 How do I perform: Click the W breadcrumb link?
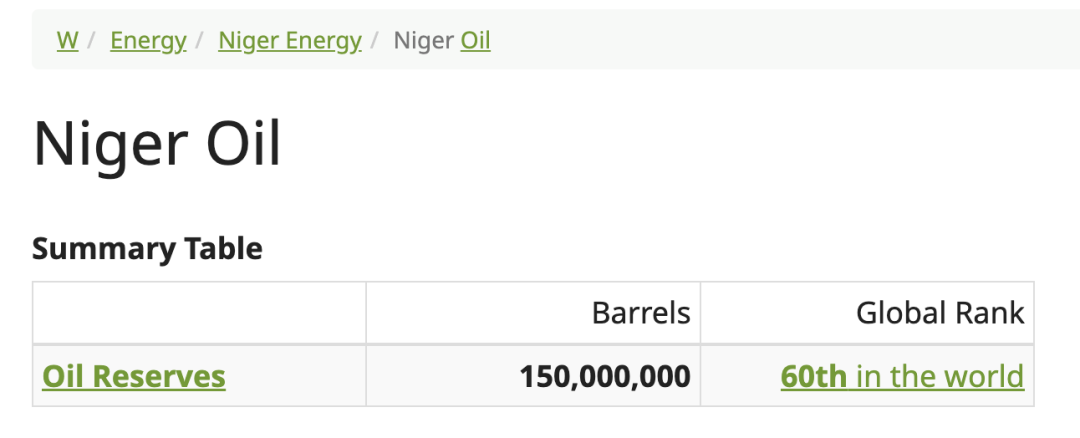pos(67,41)
